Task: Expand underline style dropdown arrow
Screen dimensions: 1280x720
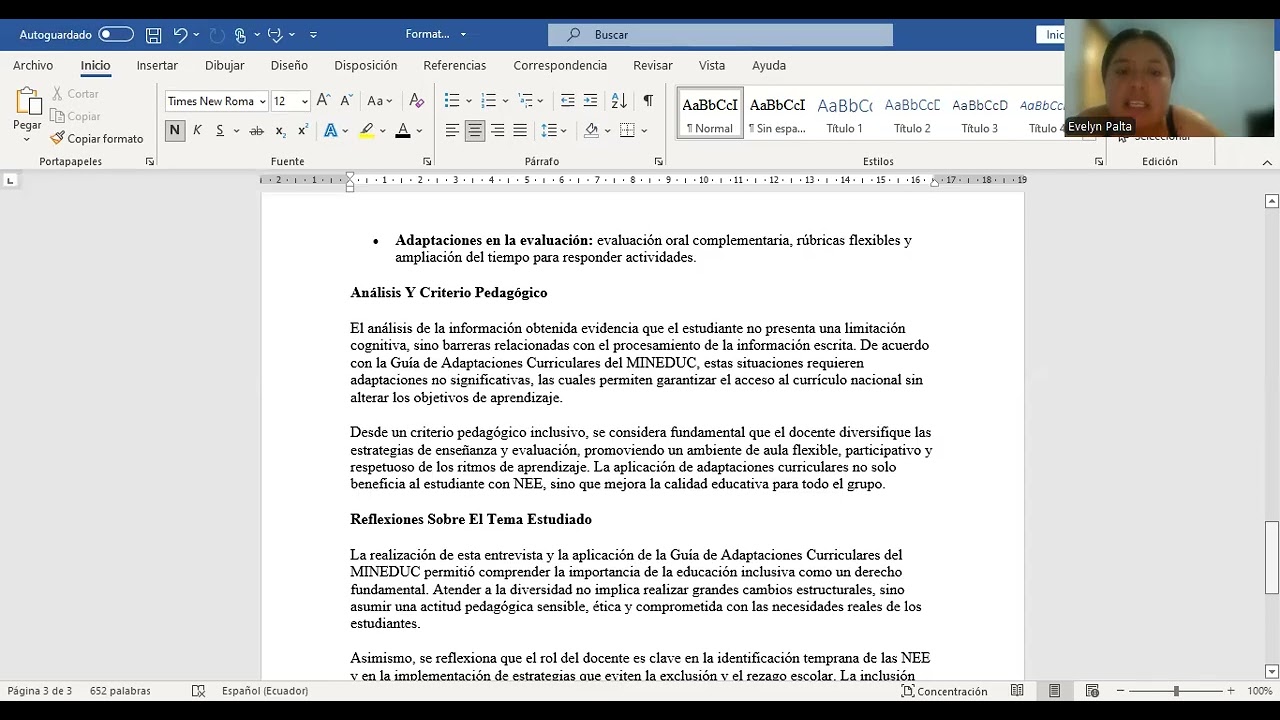Action: [236, 131]
